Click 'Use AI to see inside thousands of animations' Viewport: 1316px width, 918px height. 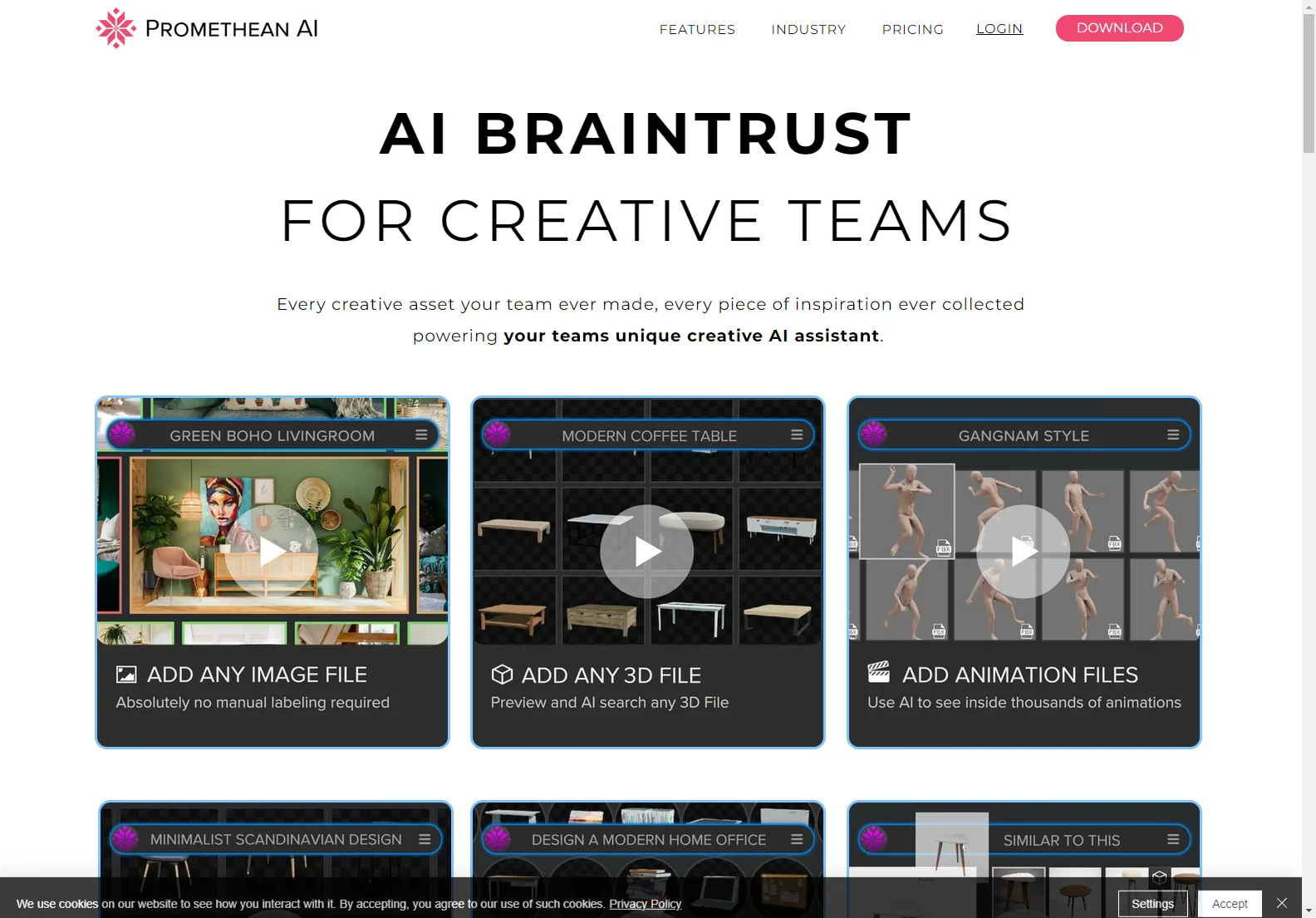tap(1024, 702)
